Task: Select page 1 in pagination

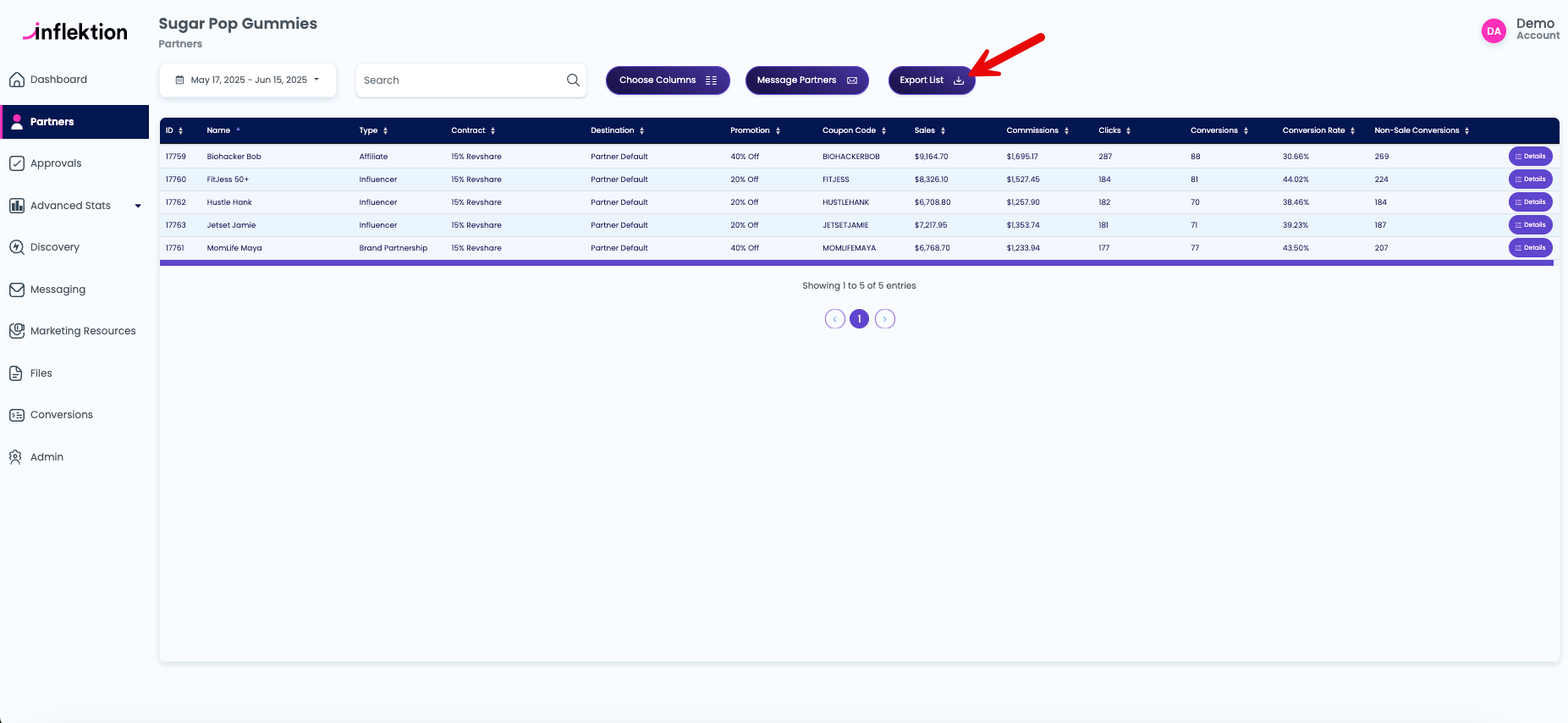Action: pos(859,319)
